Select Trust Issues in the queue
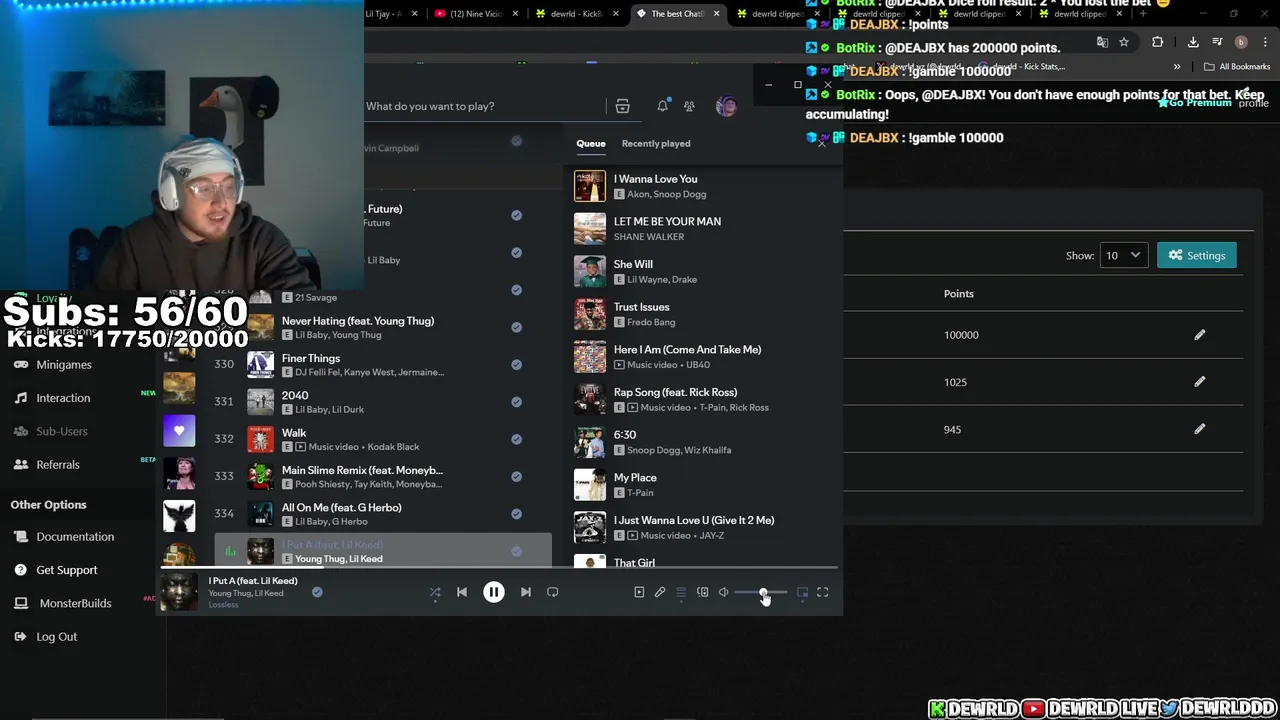The height and width of the screenshot is (720, 1280). (x=700, y=314)
